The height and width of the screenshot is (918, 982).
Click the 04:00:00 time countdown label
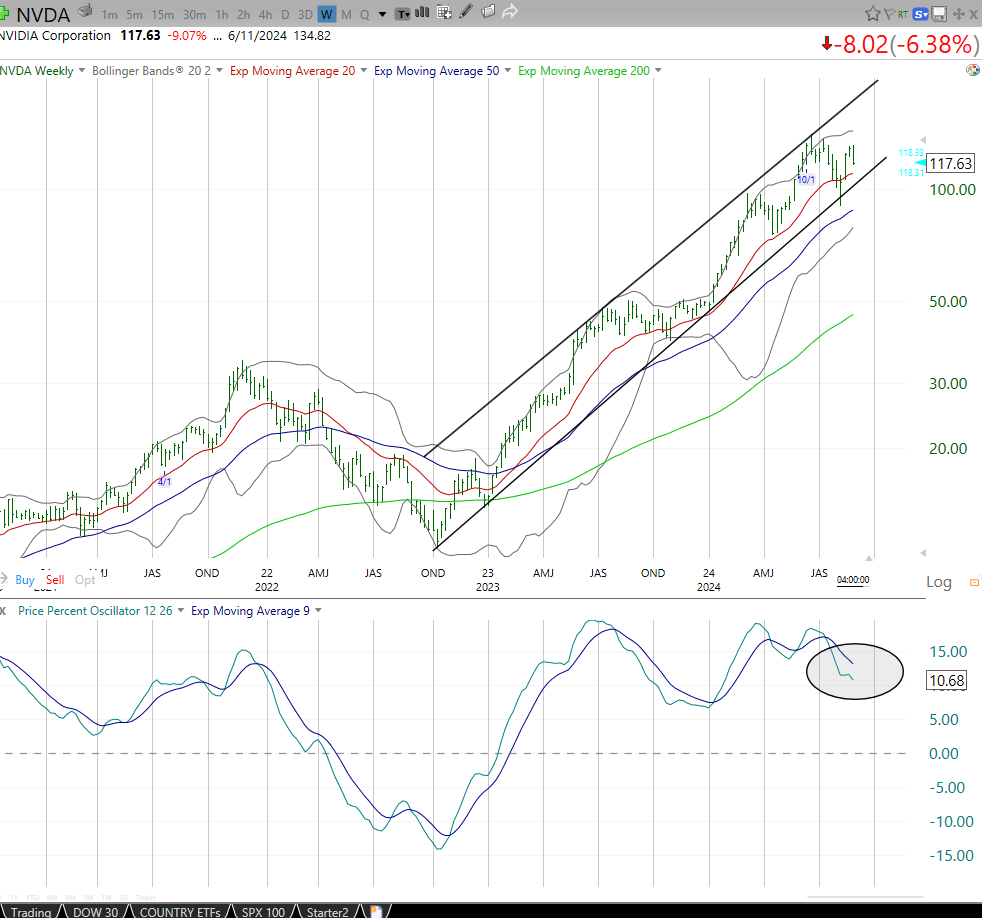coord(853,580)
